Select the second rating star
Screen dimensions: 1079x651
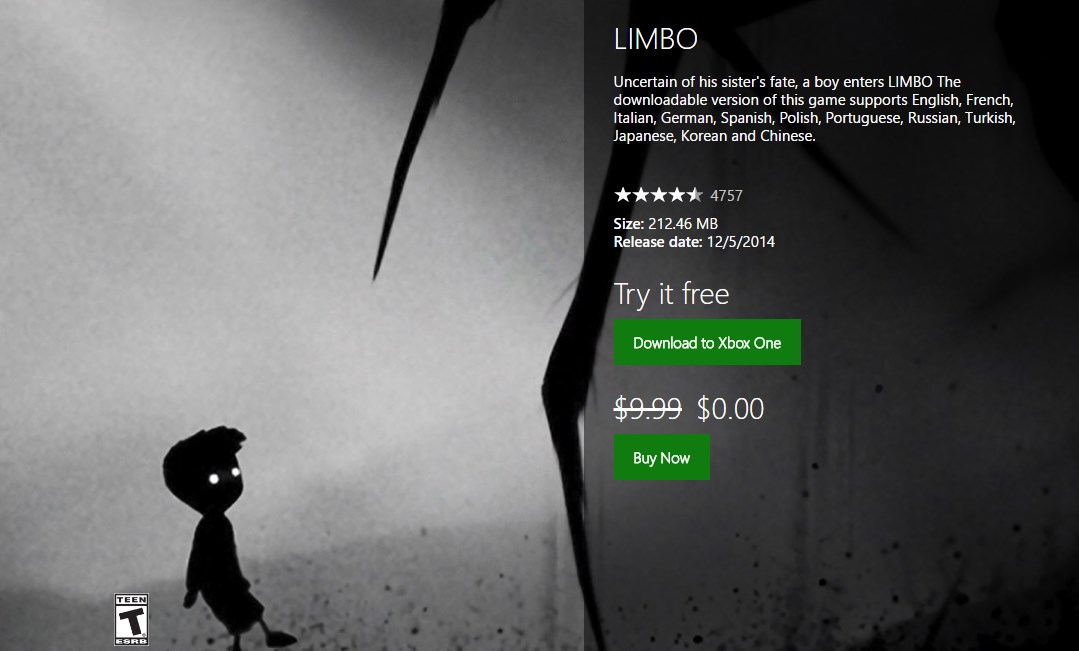641,195
